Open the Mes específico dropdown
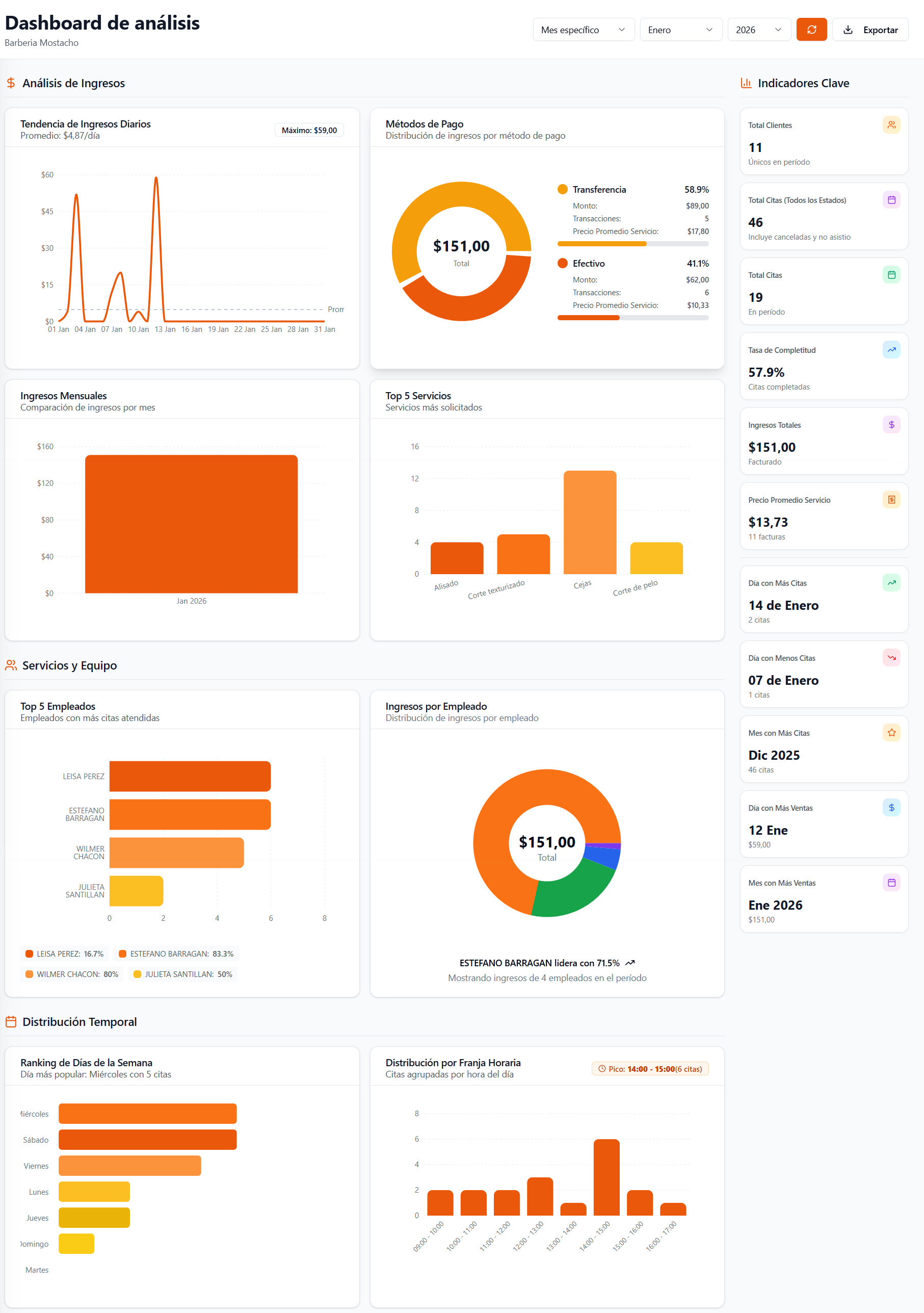 click(584, 29)
